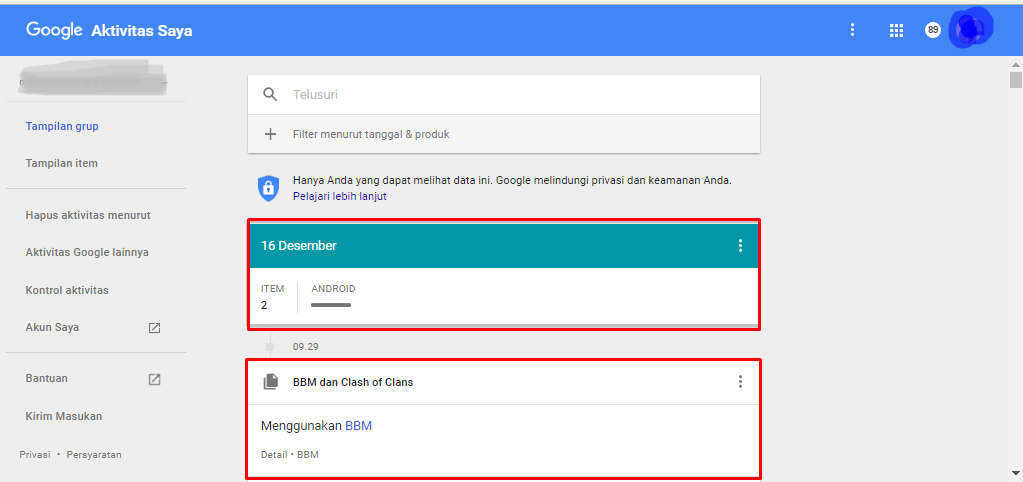Select Tampilan grup view

(62, 127)
